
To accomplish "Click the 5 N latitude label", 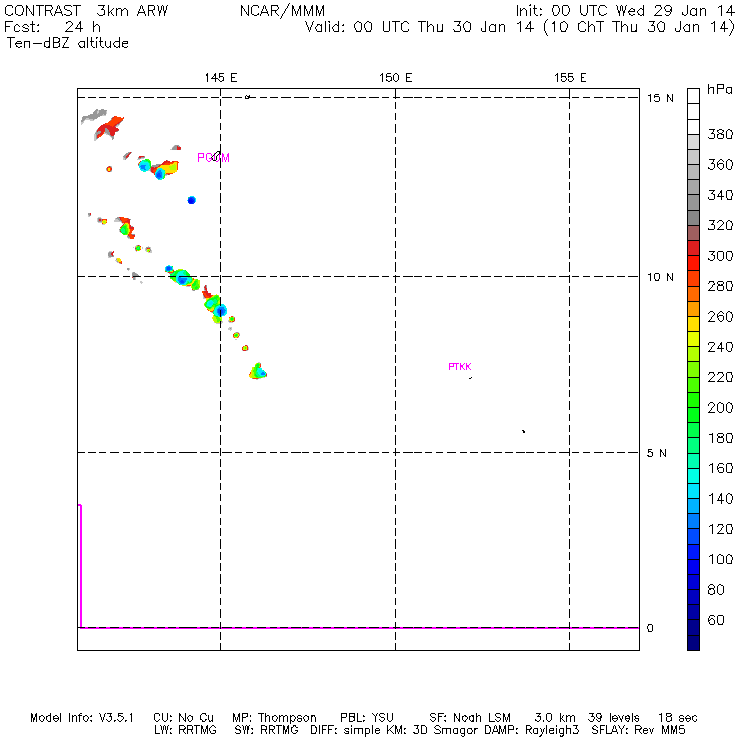I will [656, 453].
